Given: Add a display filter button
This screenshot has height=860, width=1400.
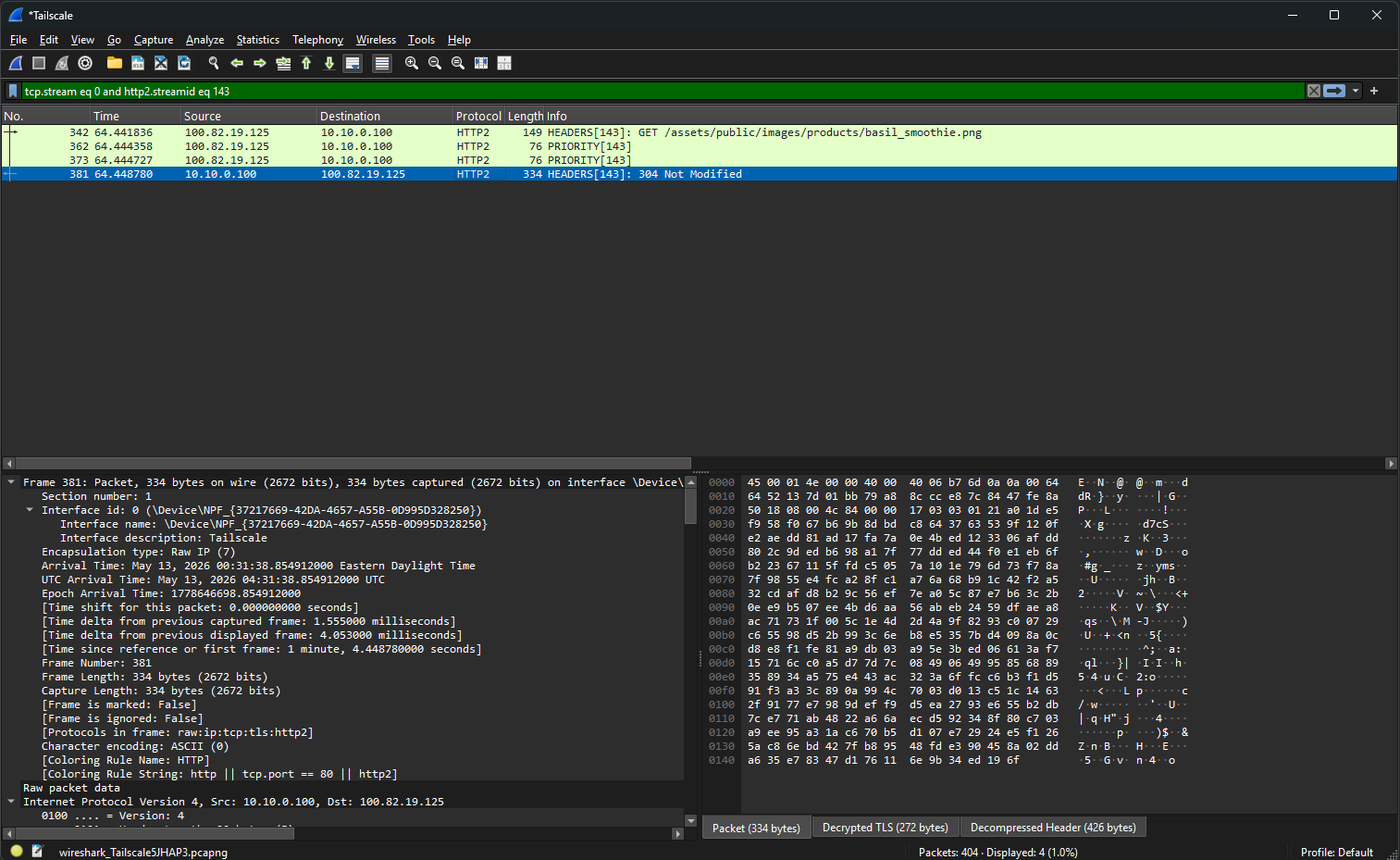Looking at the screenshot, I should pos(1374,91).
